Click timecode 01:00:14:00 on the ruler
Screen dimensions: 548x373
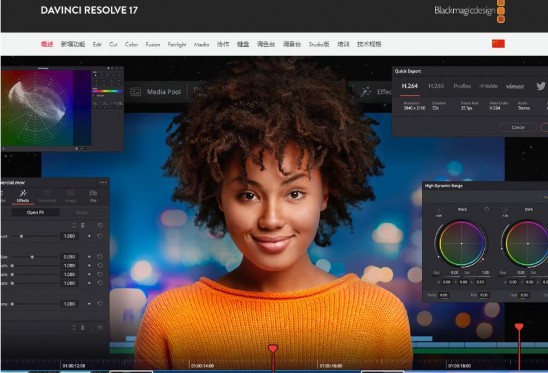pyautogui.click(x=203, y=366)
